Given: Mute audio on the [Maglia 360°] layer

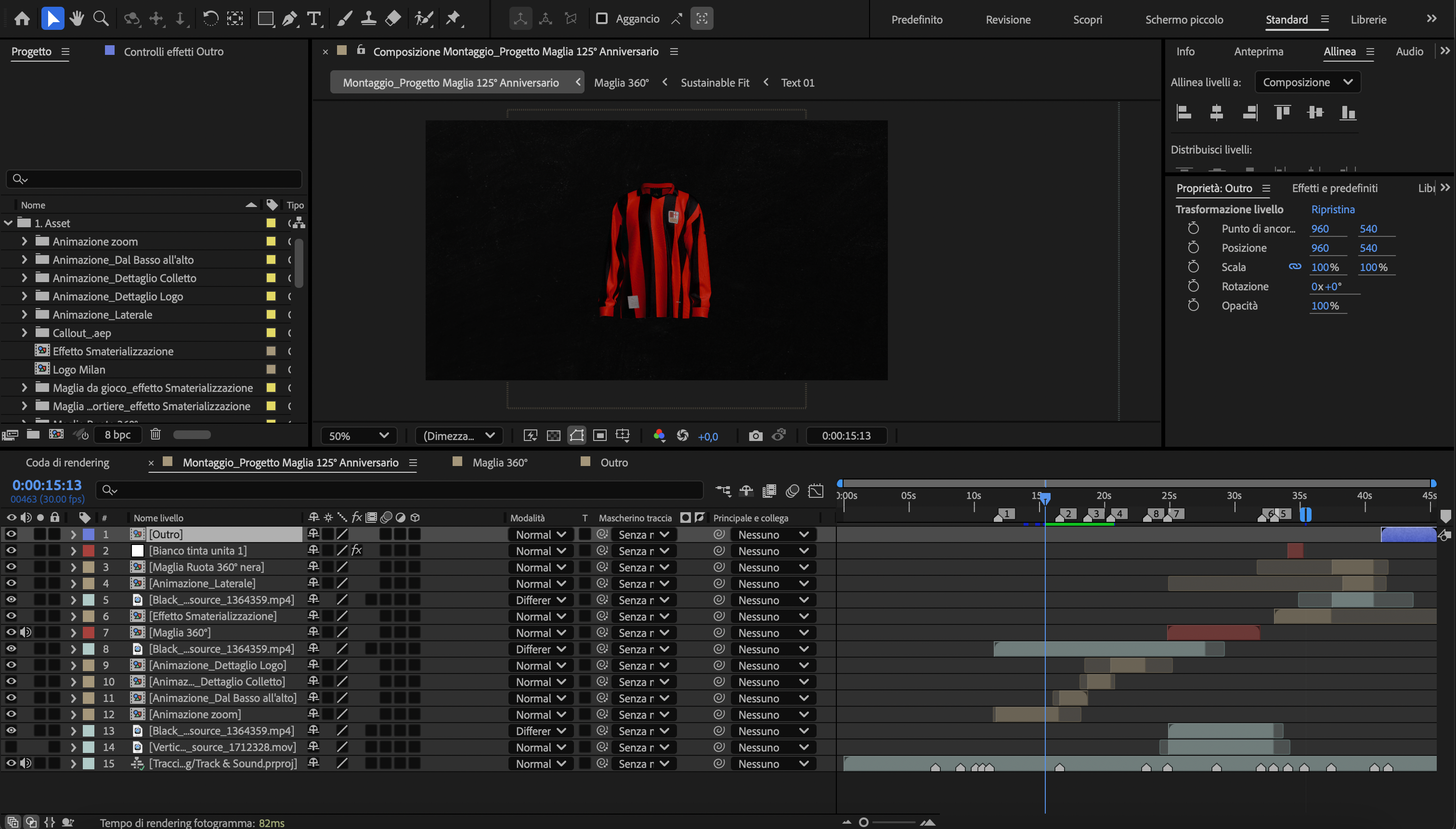Looking at the screenshot, I should 26,632.
